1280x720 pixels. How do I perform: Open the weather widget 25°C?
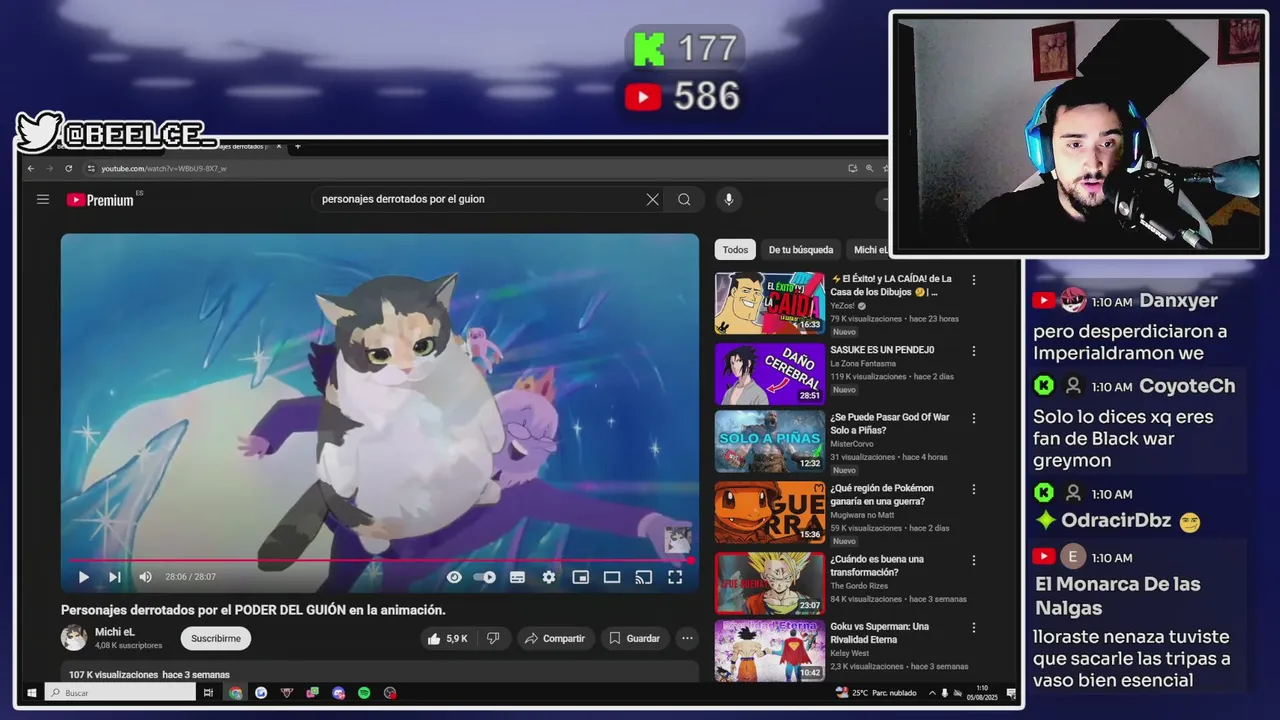(x=878, y=693)
